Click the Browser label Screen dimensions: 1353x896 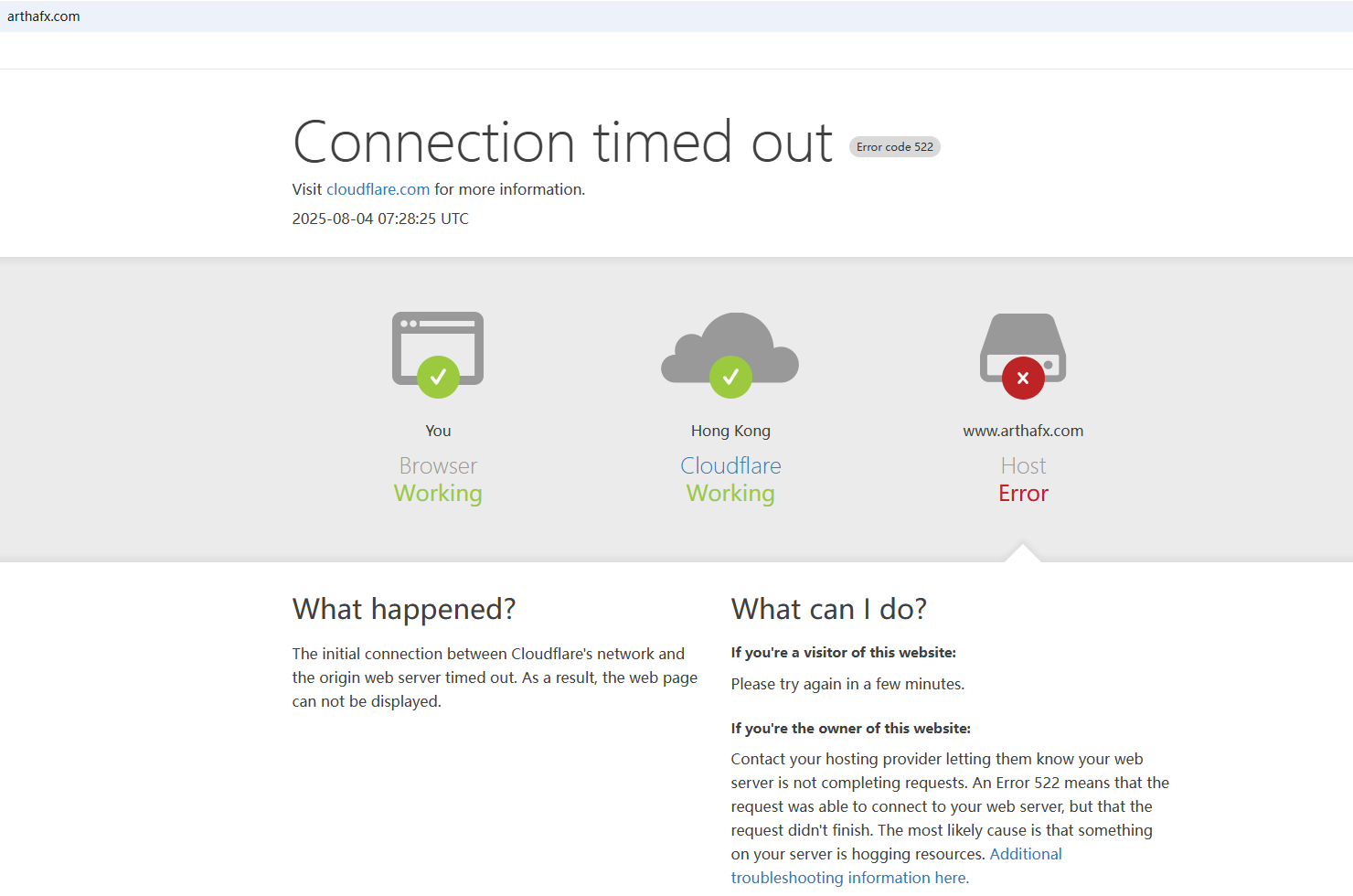[438, 465]
